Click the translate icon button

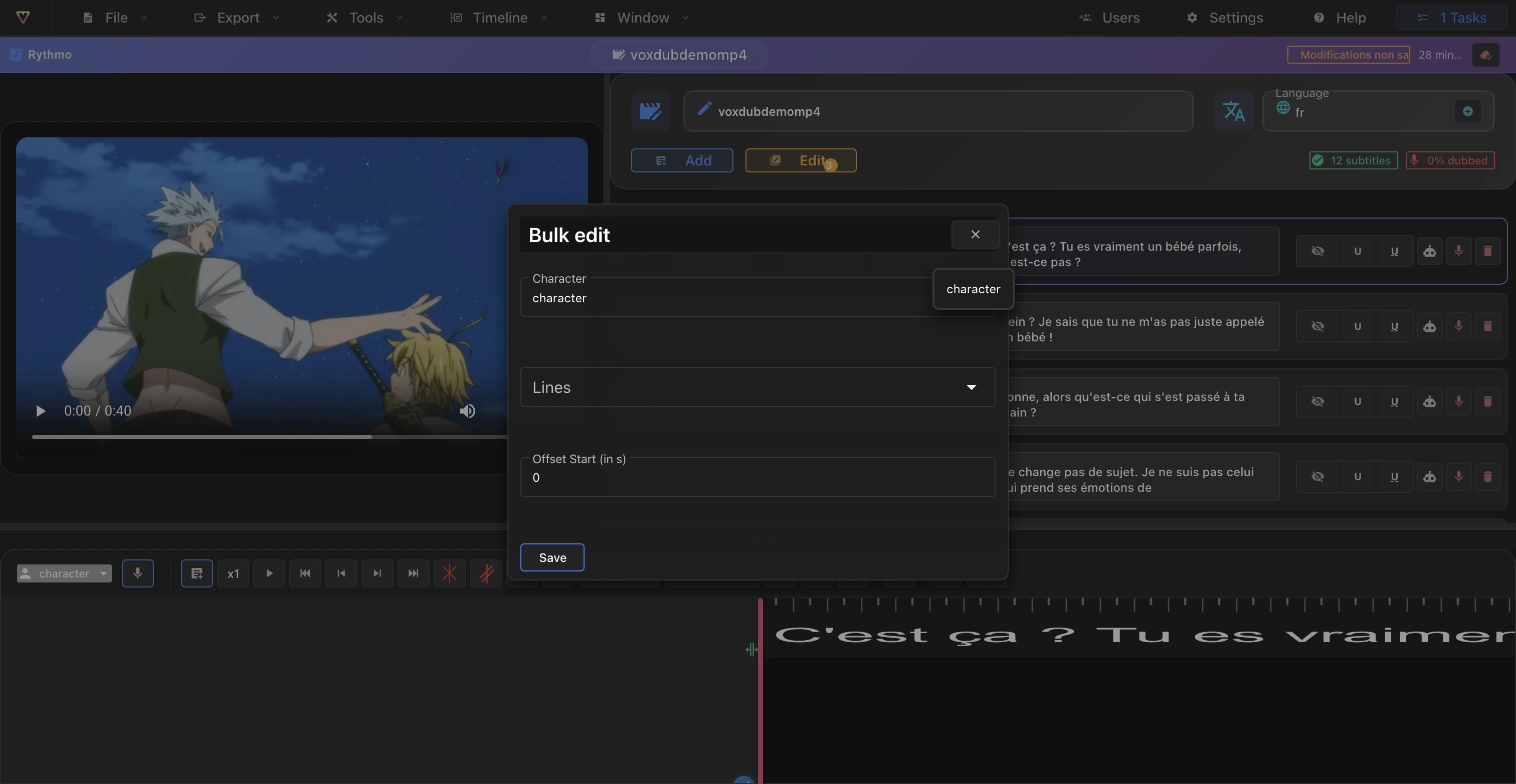pos(1234,111)
